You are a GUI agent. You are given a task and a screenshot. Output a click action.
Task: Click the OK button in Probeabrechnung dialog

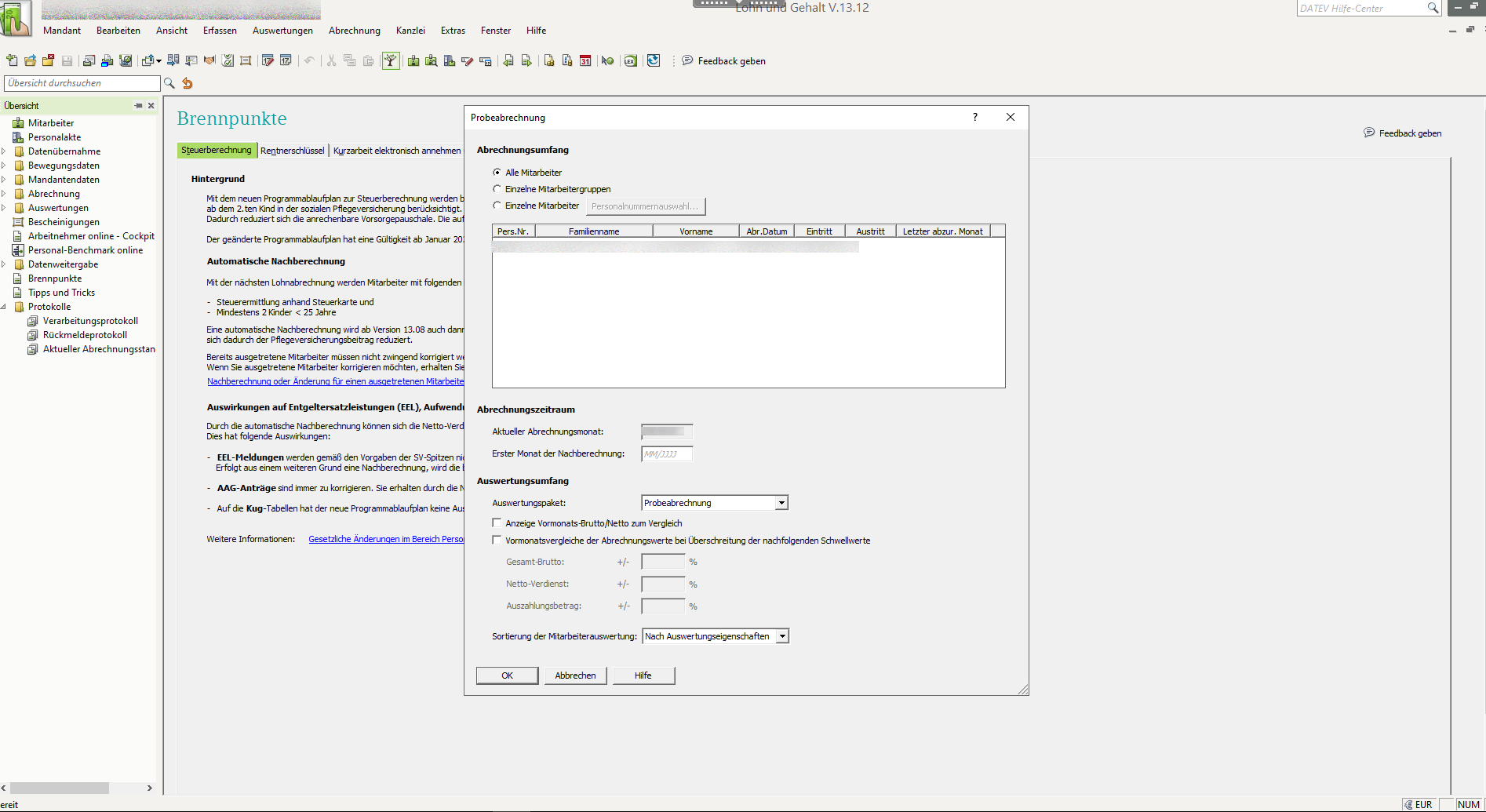(x=507, y=675)
